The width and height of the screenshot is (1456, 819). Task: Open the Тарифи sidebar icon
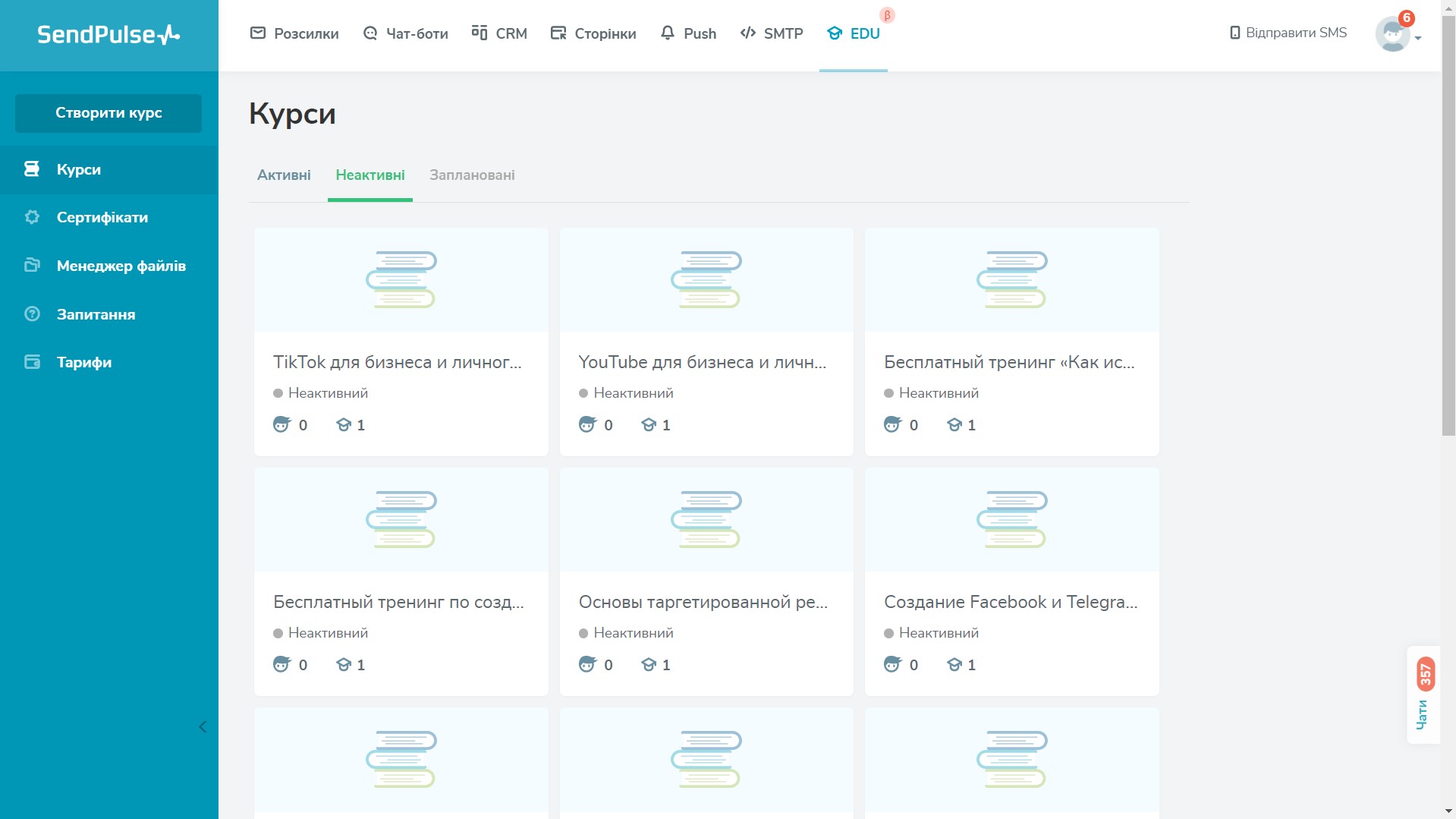pos(31,362)
